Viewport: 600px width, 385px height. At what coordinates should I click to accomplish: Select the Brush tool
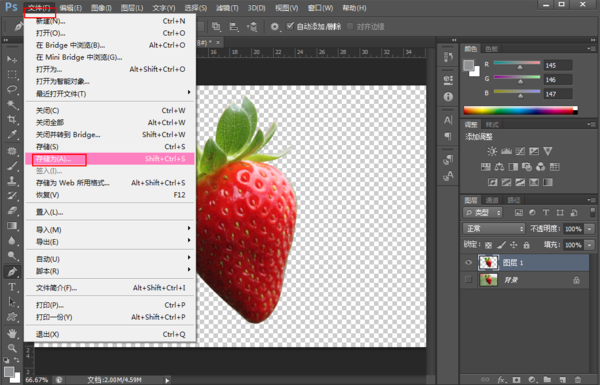click(12, 166)
